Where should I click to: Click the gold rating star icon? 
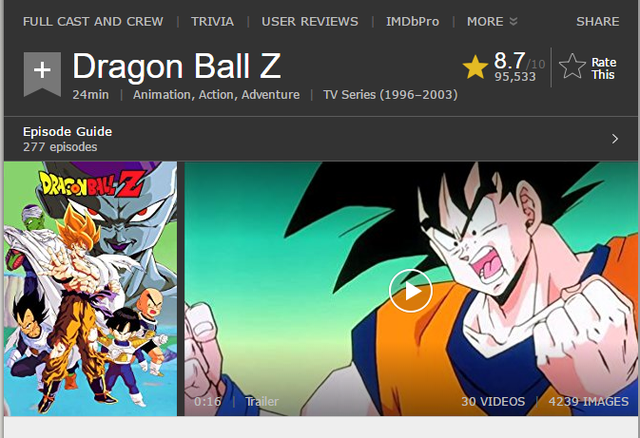coord(475,67)
